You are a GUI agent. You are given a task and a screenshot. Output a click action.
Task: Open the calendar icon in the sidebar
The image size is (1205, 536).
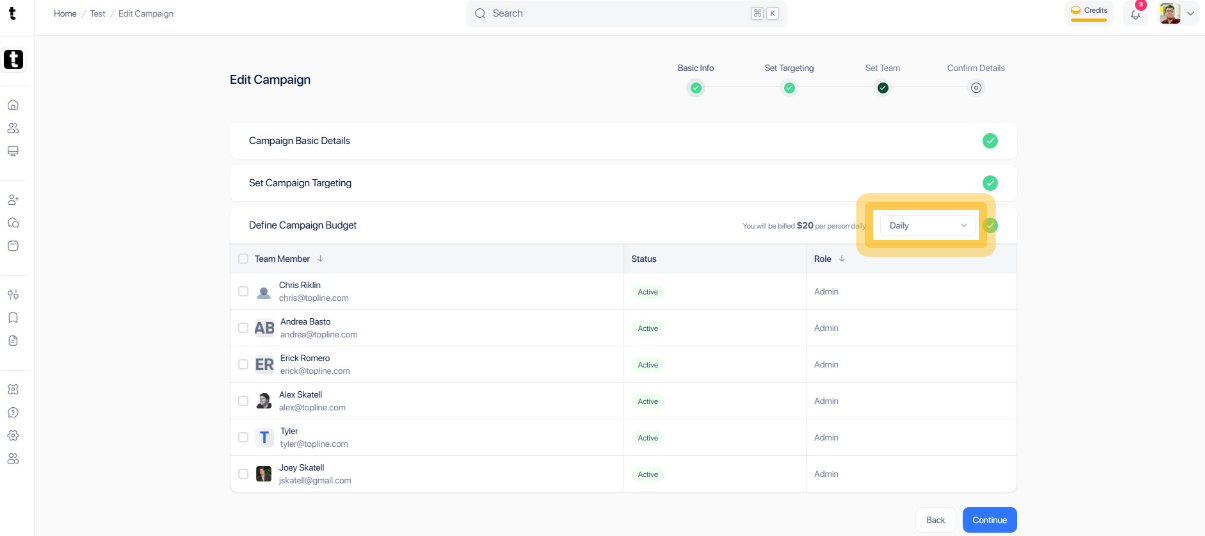click(x=13, y=246)
